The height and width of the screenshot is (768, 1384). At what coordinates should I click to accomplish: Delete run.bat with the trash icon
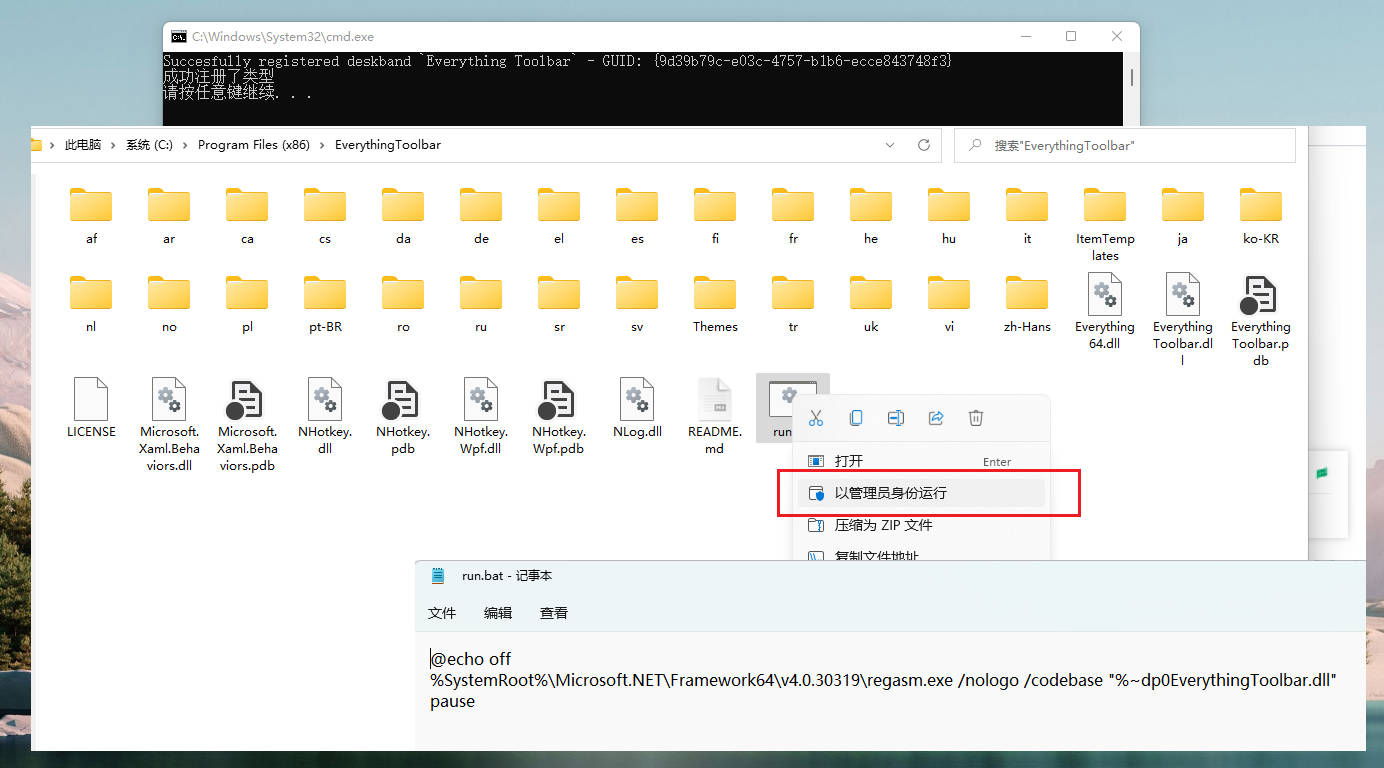tap(975, 418)
